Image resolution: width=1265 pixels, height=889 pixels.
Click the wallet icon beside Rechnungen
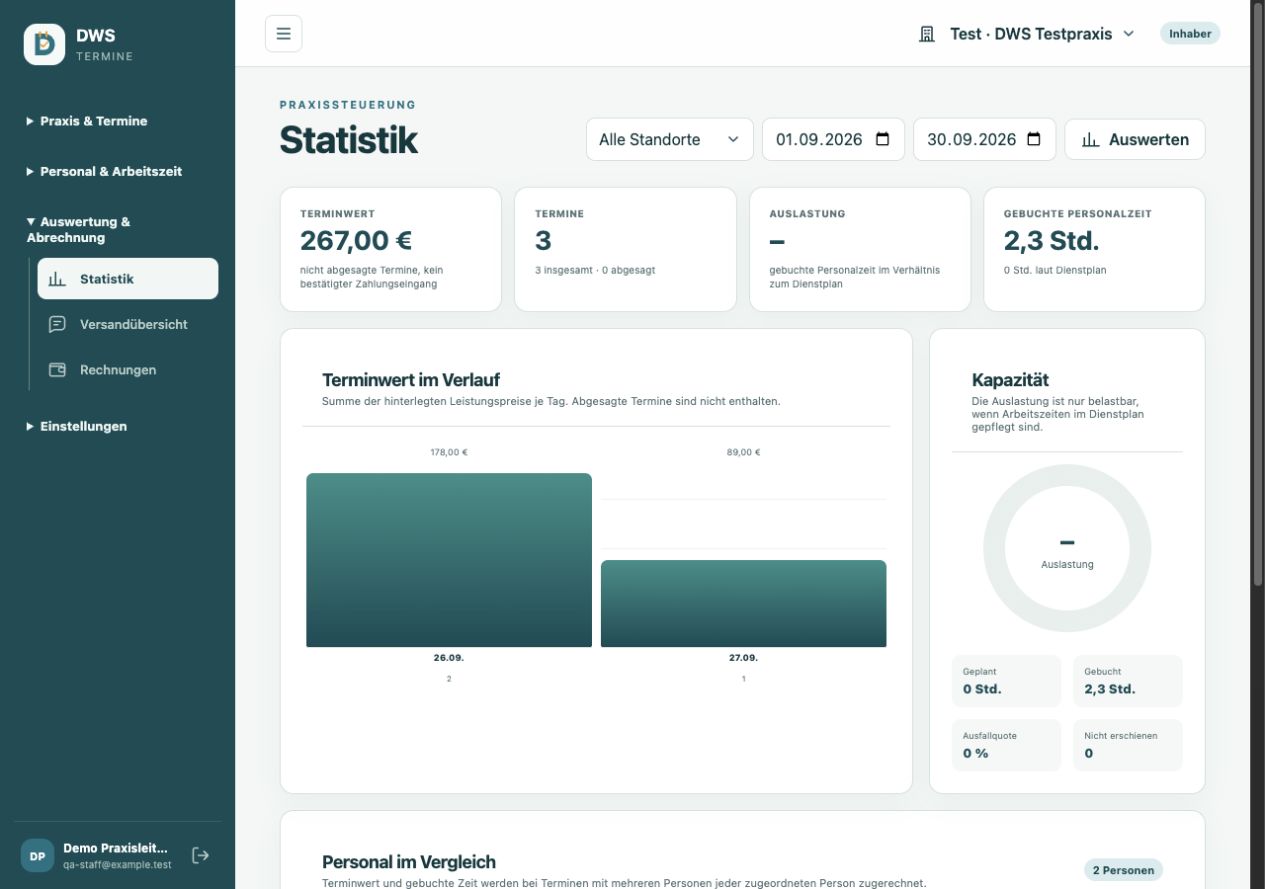pyautogui.click(x=58, y=370)
